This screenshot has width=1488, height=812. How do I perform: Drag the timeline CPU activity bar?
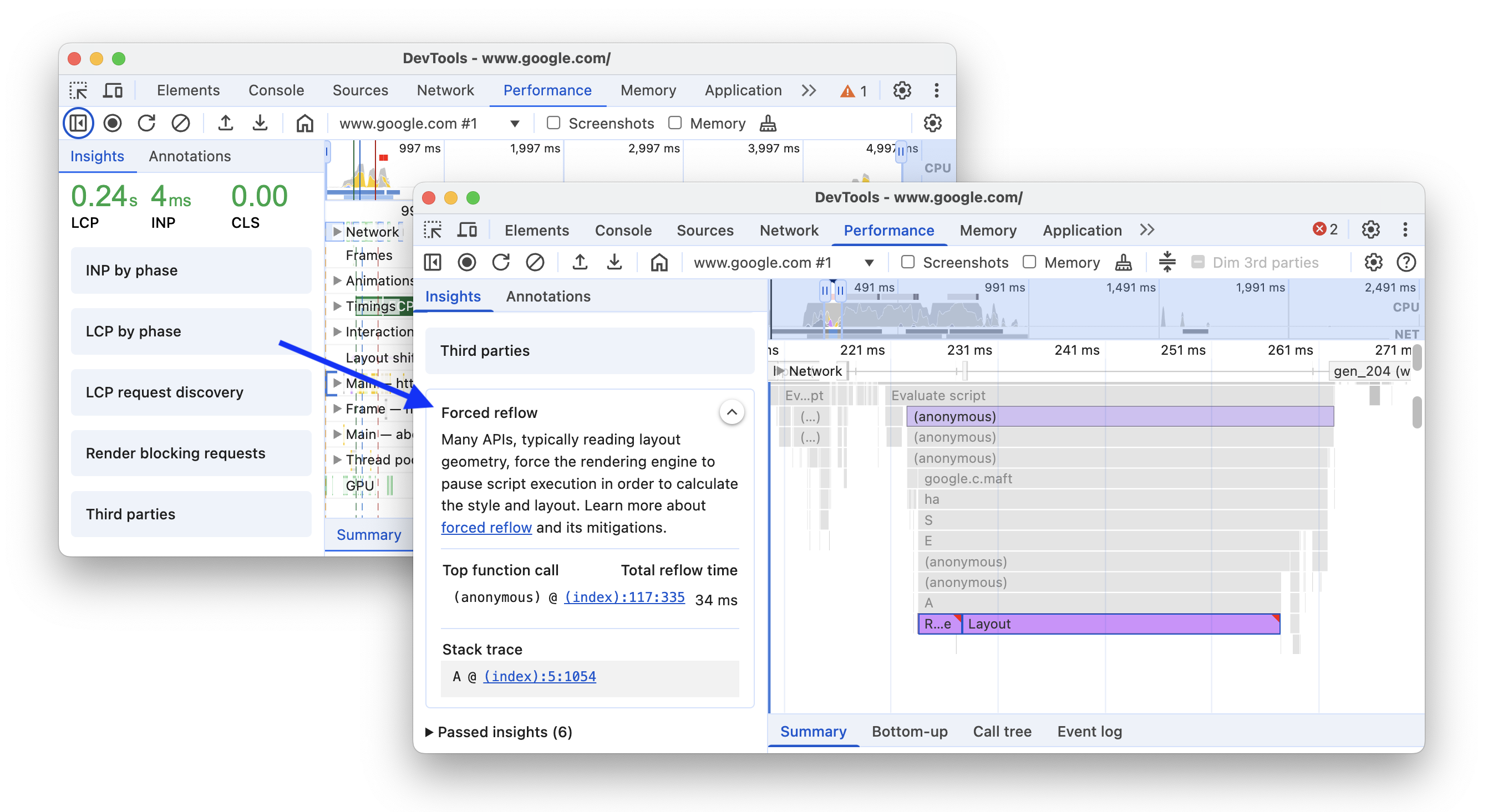pyautogui.click(x=1091, y=306)
